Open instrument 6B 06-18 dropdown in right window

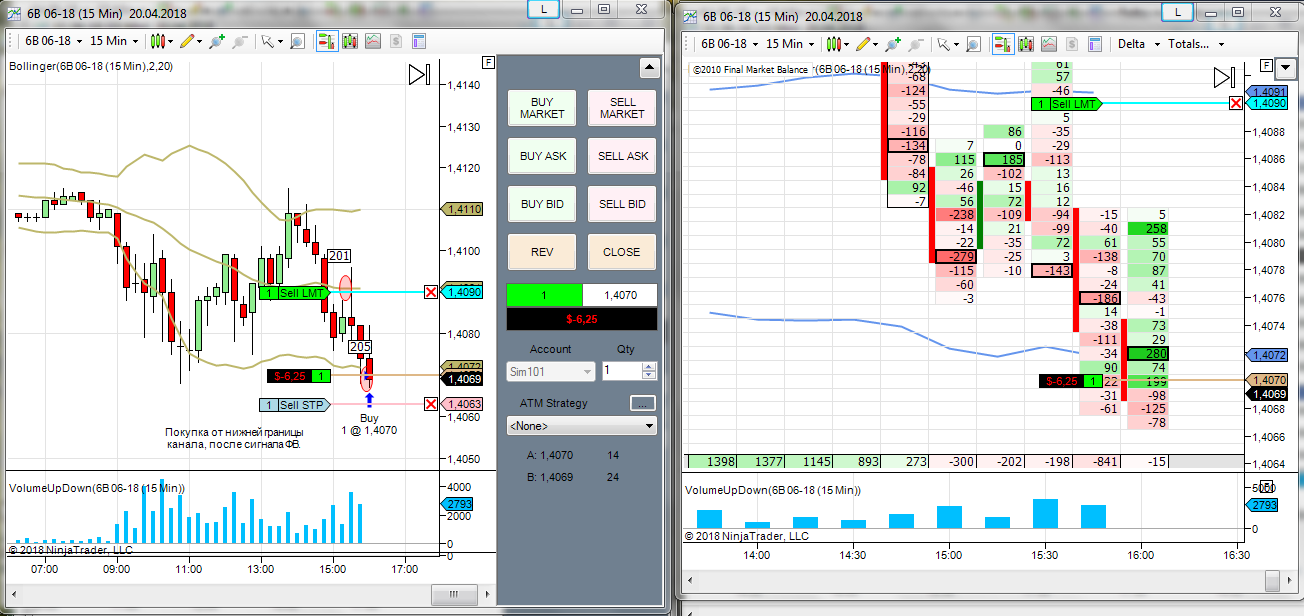tap(730, 44)
